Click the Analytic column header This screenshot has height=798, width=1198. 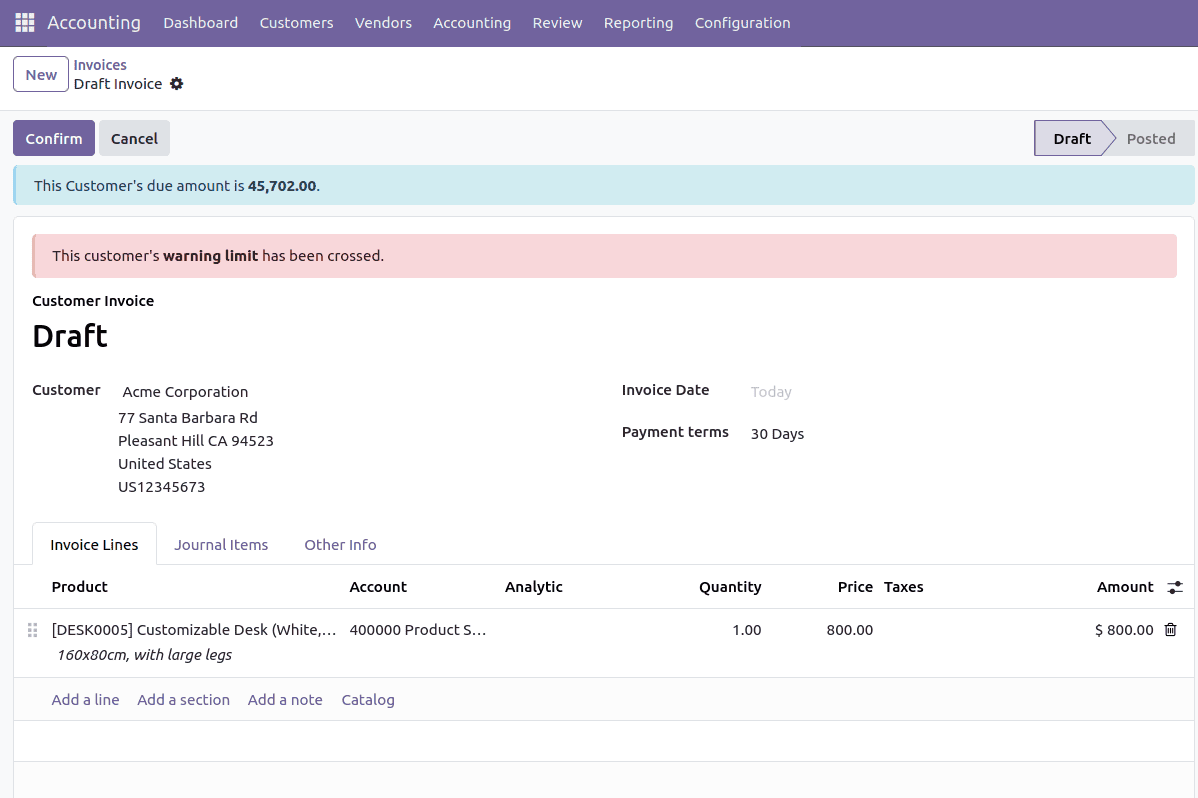click(x=534, y=587)
